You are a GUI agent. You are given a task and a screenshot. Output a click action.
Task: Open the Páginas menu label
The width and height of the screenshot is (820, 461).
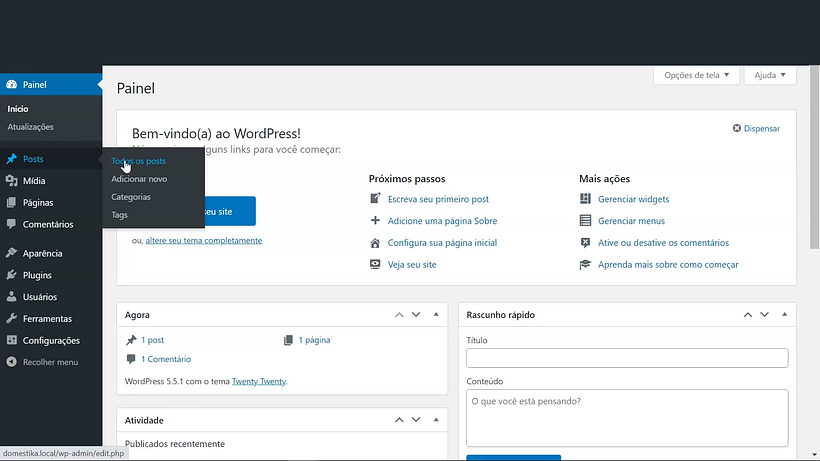pyautogui.click(x=38, y=203)
